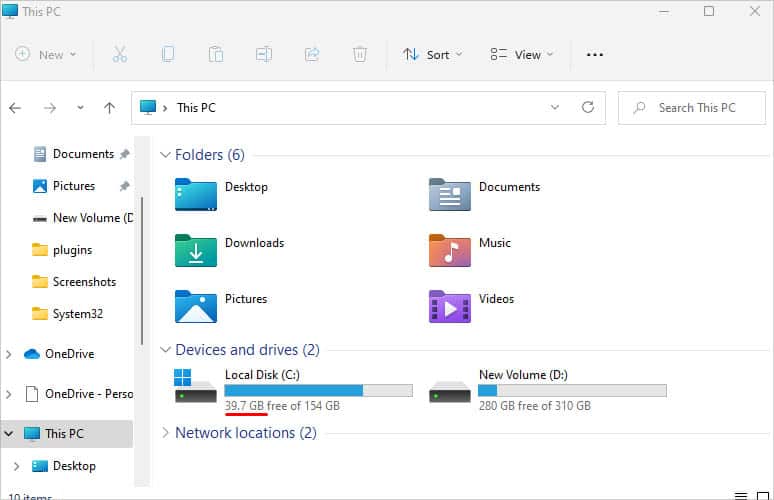Go back with the left arrow
The height and width of the screenshot is (500, 774).
pos(15,108)
